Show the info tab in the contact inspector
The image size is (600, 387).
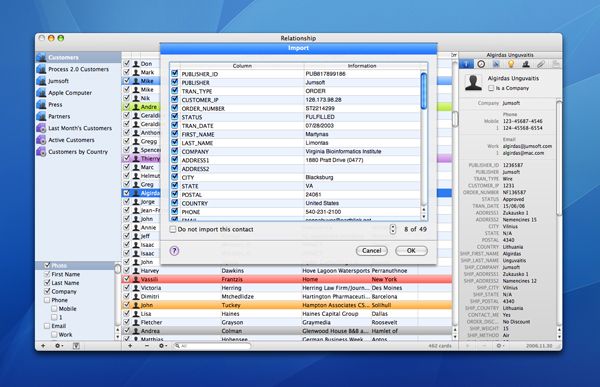pyautogui.click(x=466, y=64)
